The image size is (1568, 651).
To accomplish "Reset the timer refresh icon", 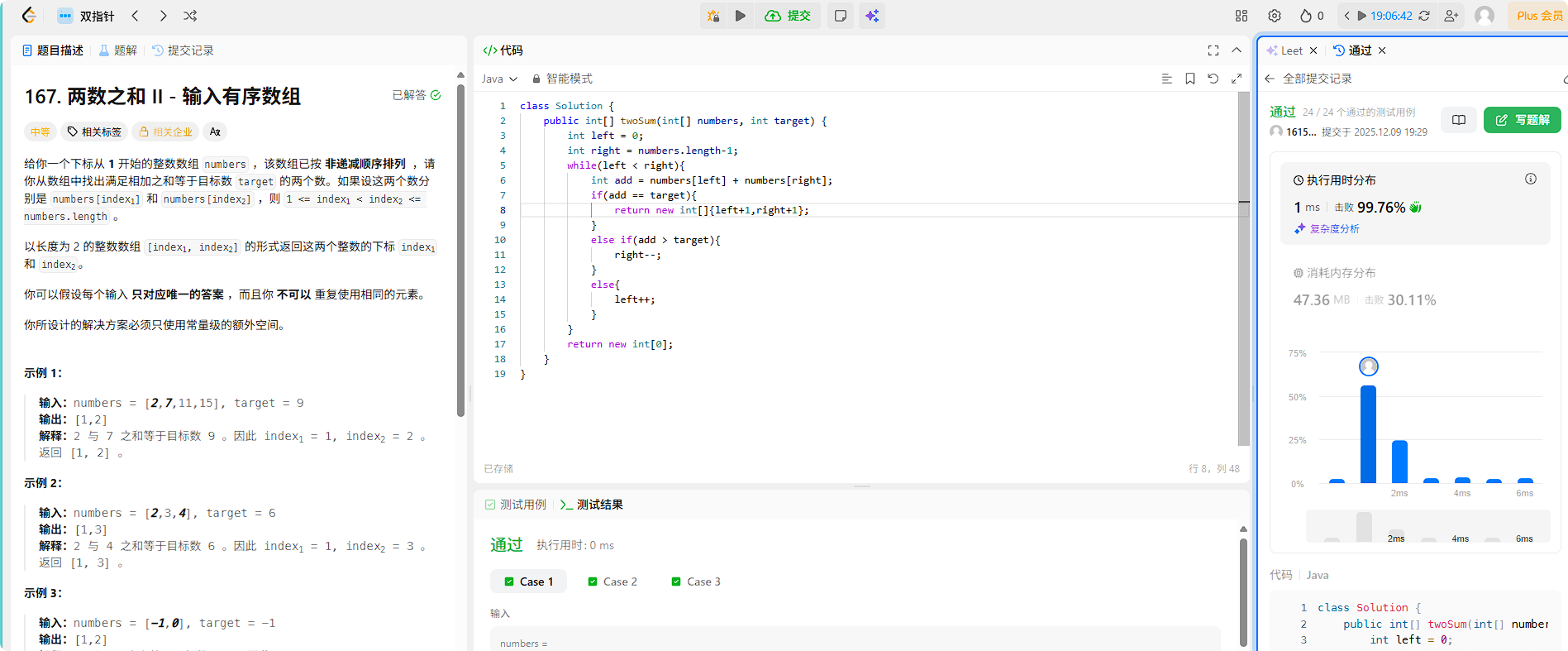I will (x=1424, y=16).
